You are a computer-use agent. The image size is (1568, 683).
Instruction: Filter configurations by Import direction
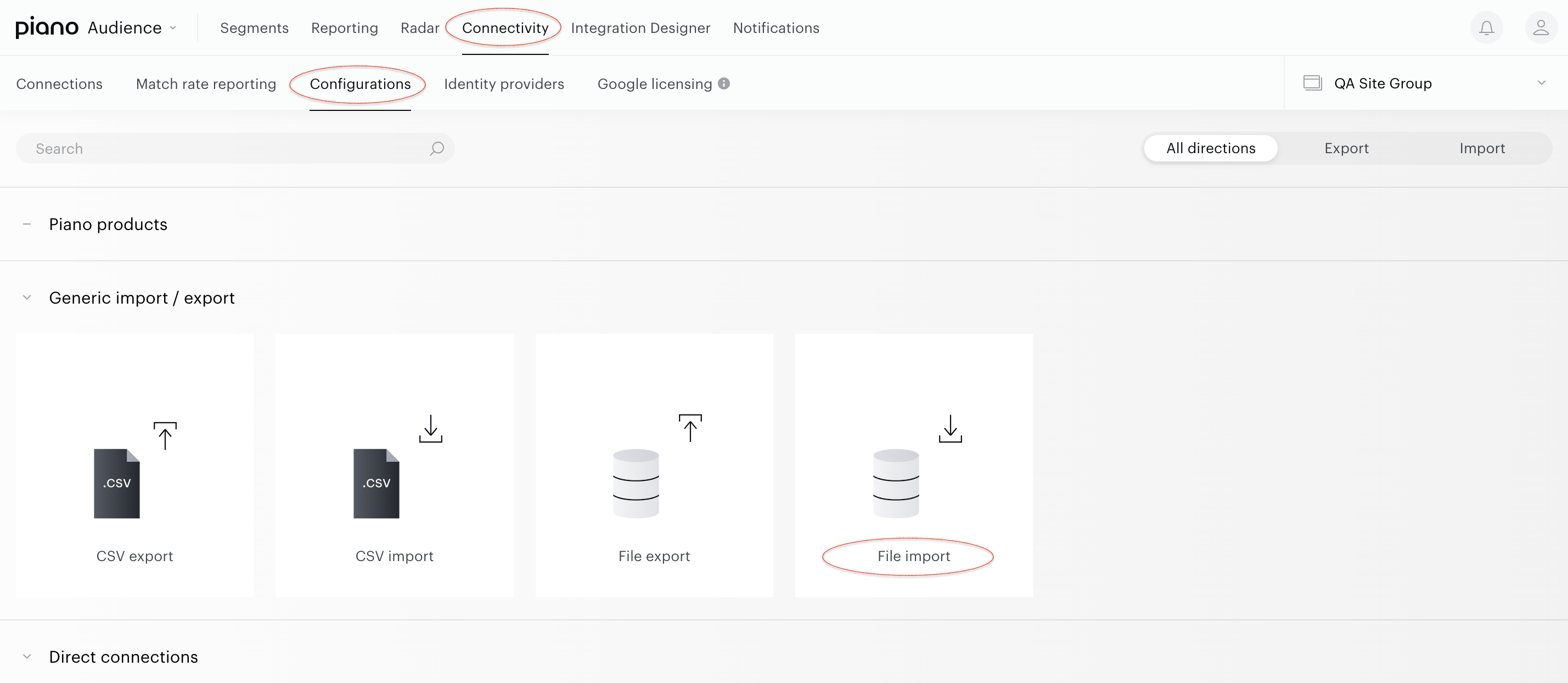click(x=1482, y=149)
